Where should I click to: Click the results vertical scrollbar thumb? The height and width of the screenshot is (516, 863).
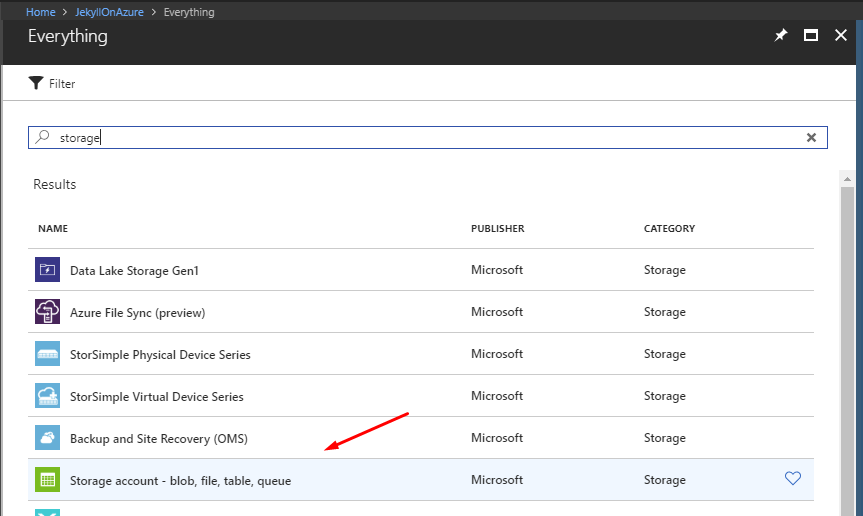(x=847, y=351)
